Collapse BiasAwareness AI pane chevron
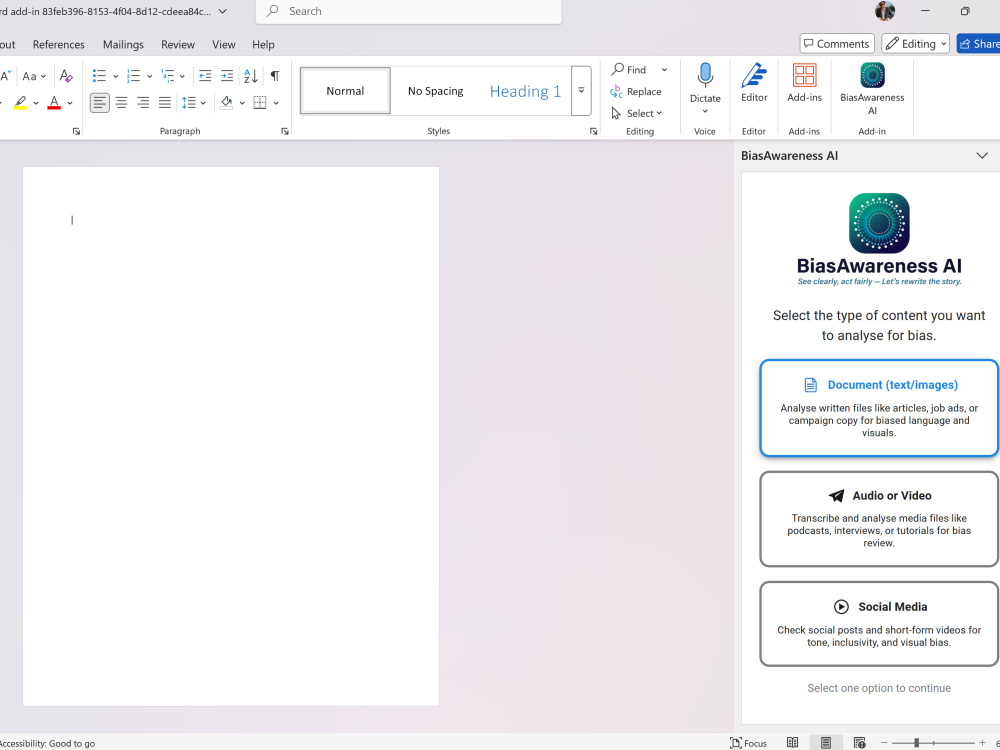This screenshot has height=750, width=1000. 982,156
